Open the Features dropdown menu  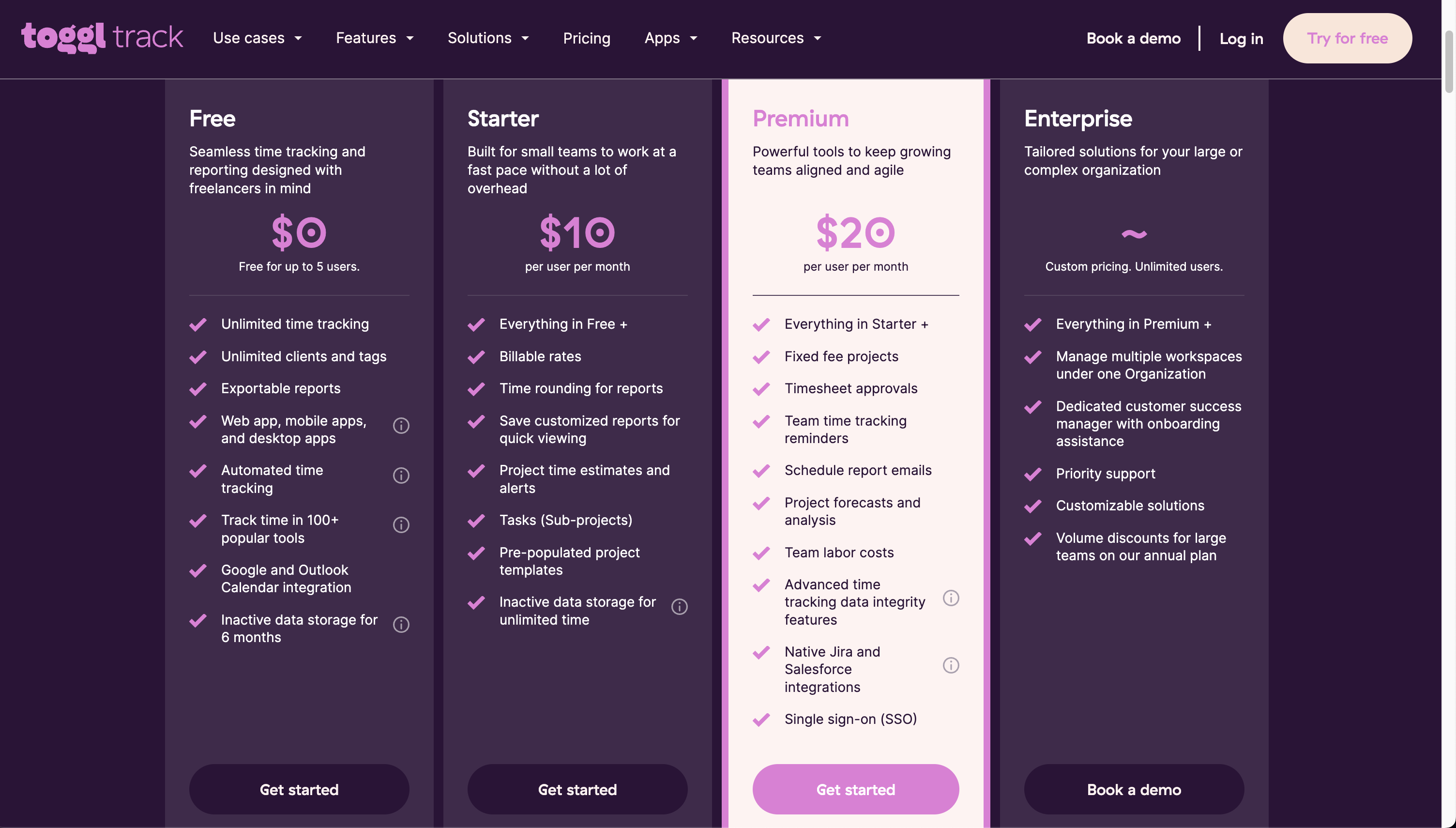click(375, 38)
